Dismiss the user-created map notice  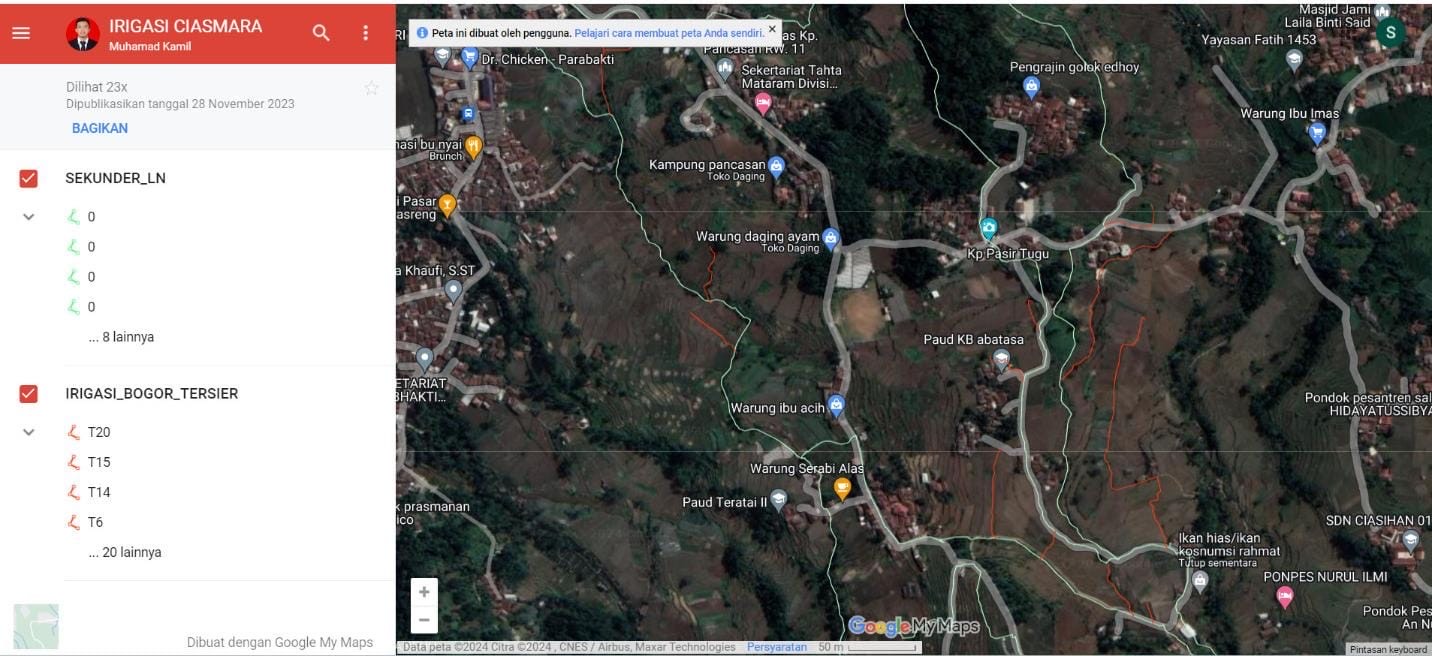click(770, 30)
